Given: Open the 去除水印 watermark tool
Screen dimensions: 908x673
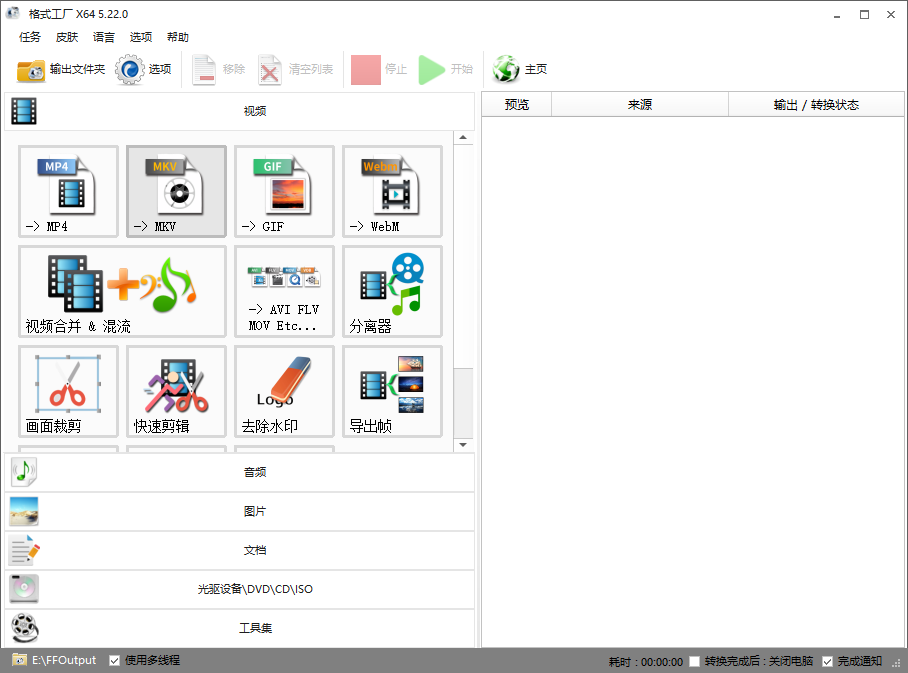Looking at the screenshot, I should click(284, 391).
